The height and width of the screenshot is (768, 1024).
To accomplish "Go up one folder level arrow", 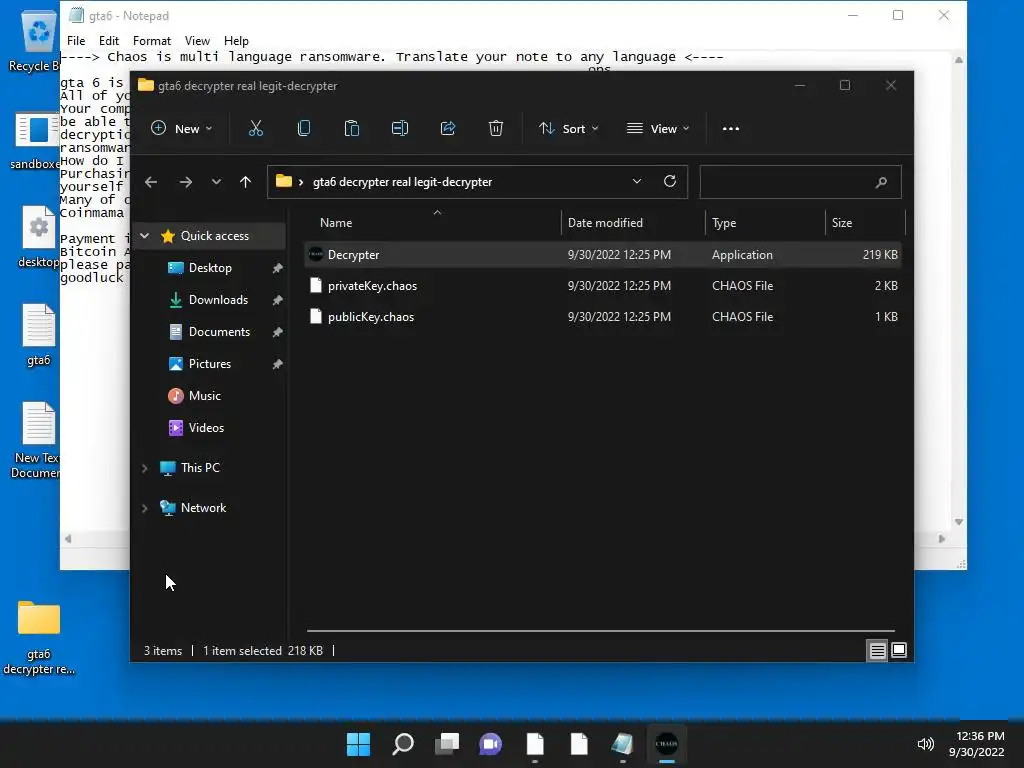I will (x=246, y=182).
